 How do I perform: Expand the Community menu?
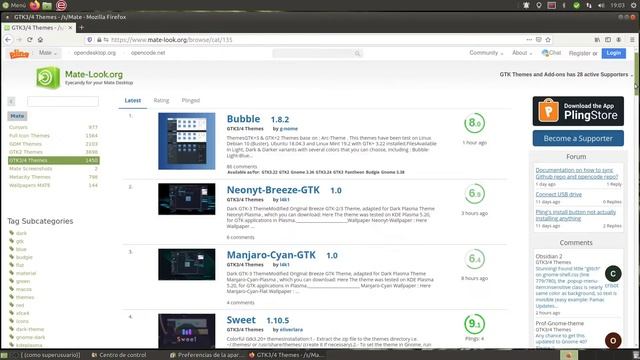(486, 53)
